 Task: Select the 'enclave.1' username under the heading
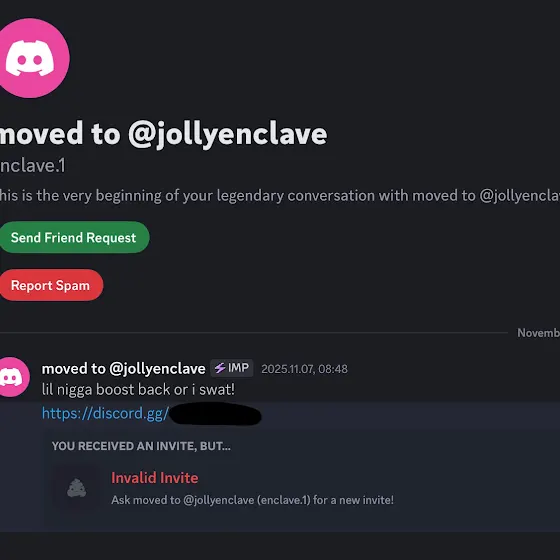coord(33,166)
